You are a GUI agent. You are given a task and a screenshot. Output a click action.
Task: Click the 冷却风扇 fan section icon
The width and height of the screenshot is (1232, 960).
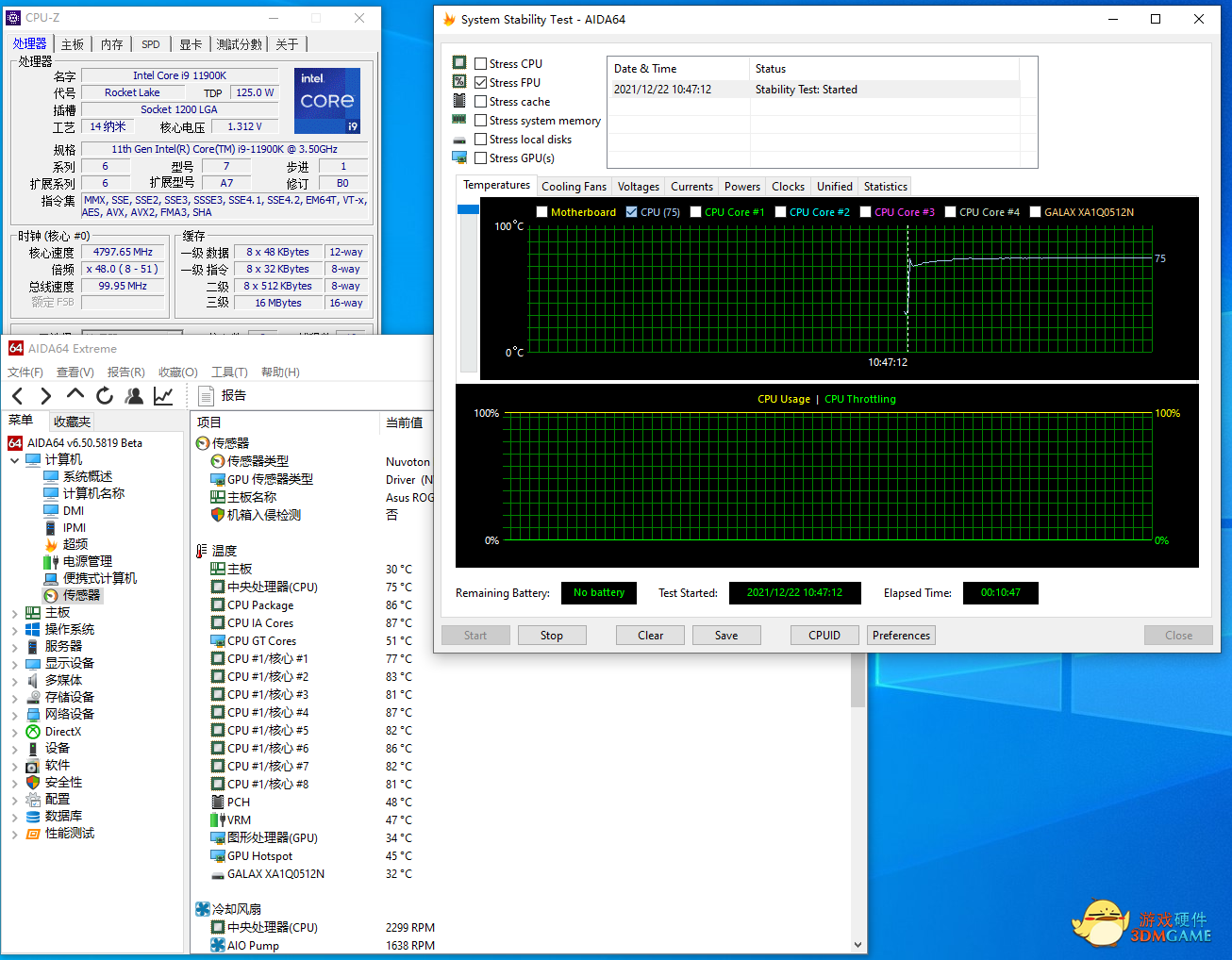click(203, 909)
